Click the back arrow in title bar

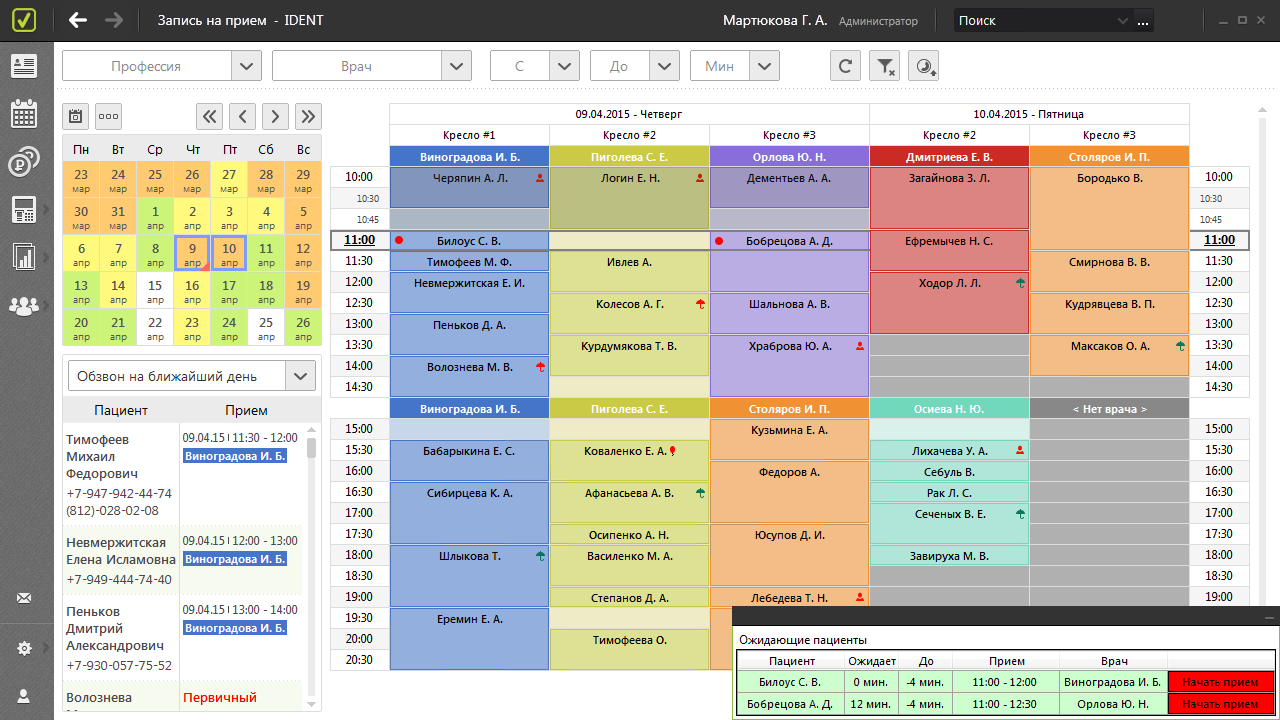78,20
